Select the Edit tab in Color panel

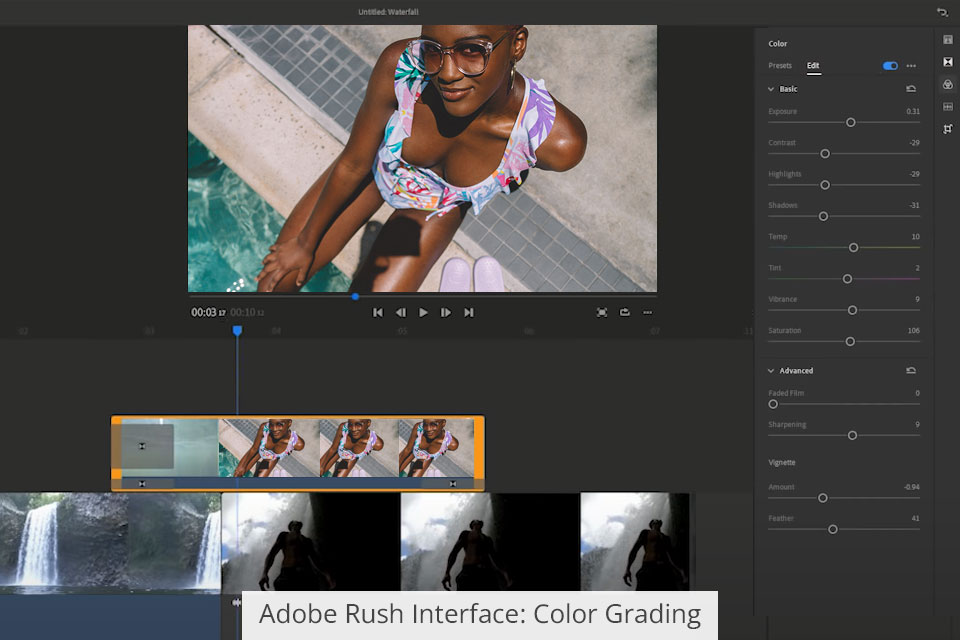click(x=813, y=66)
